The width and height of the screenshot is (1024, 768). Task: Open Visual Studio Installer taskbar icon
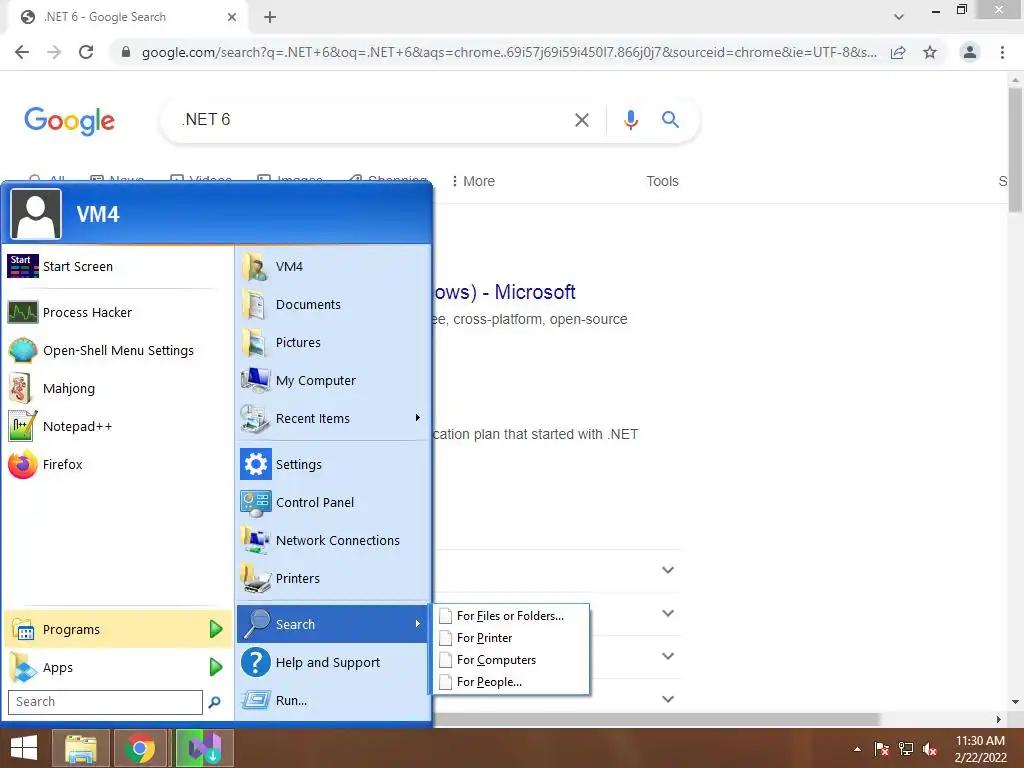[205, 748]
